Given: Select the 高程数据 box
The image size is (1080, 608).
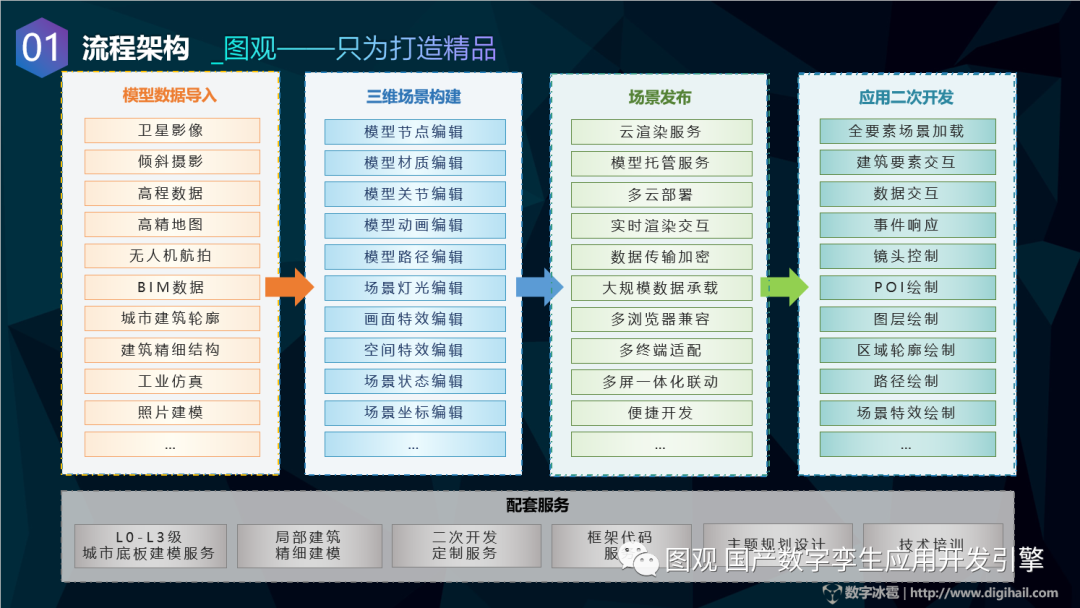Looking at the screenshot, I should point(172,193).
